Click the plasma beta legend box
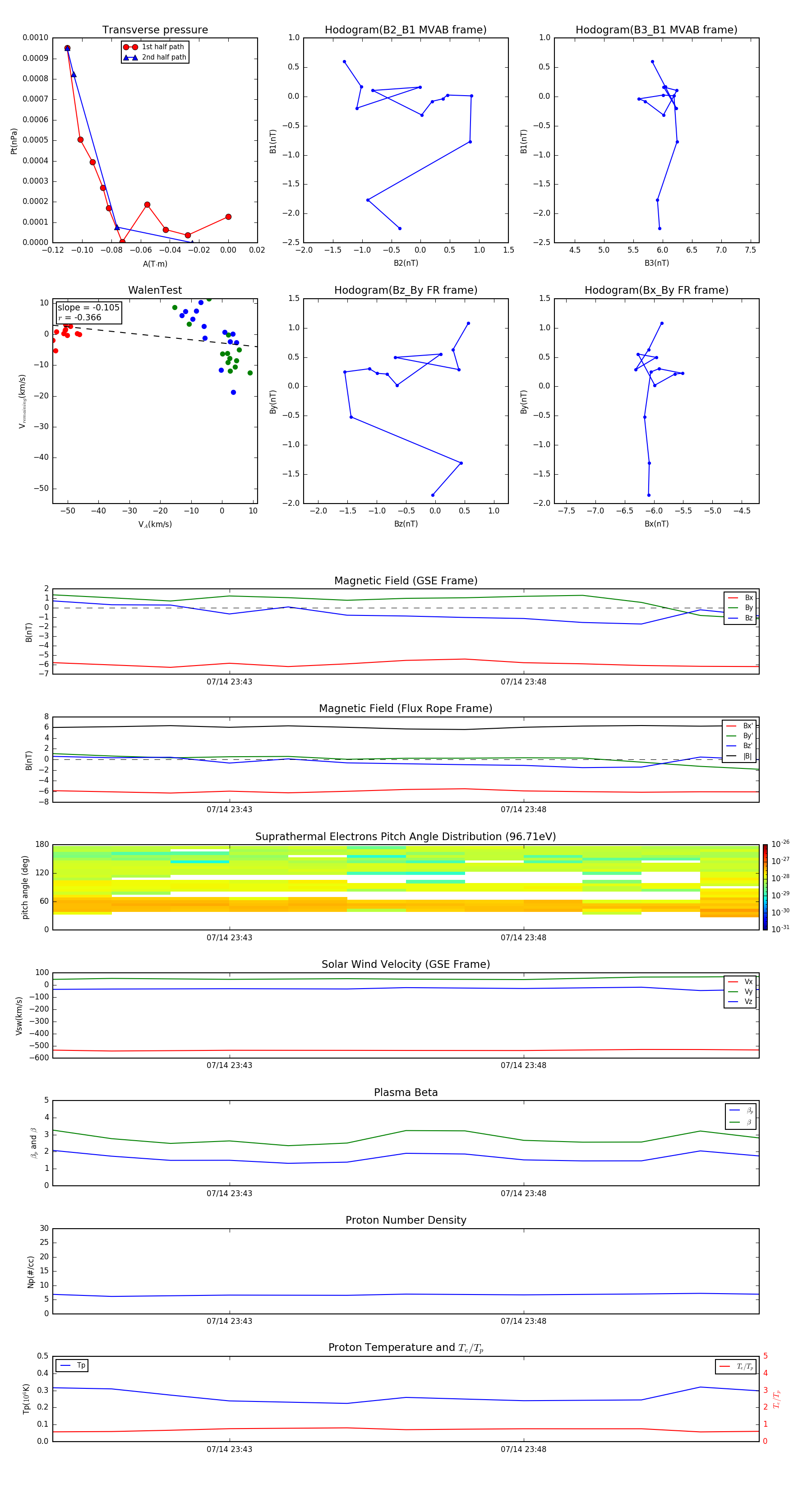 click(x=740, y=1116)
